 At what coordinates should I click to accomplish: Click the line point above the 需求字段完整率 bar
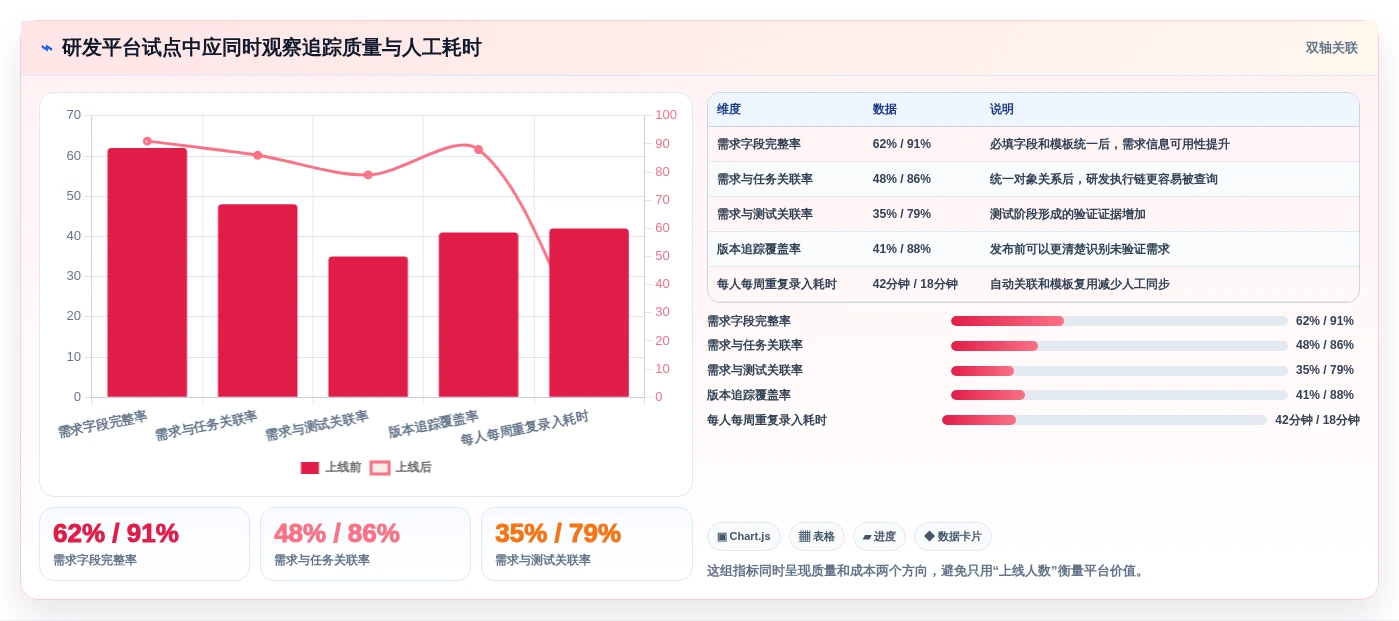pyautogui.click(x=147, y=141)
